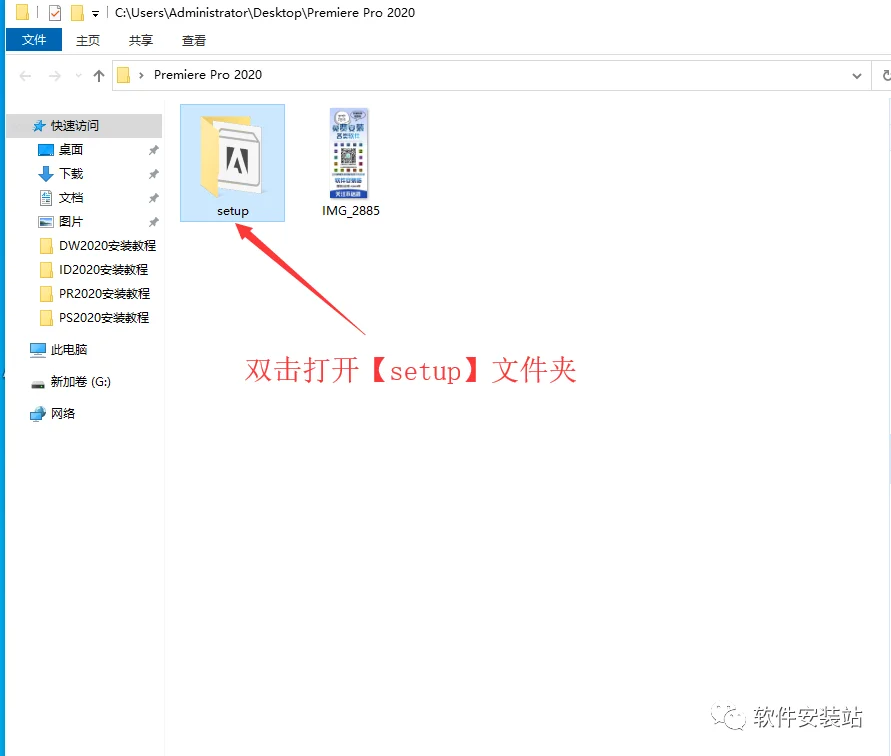This screenshot has width=891, height=756.
Task: Open ID2020安装教程 folder in sidebar
Action: (103, 269)
